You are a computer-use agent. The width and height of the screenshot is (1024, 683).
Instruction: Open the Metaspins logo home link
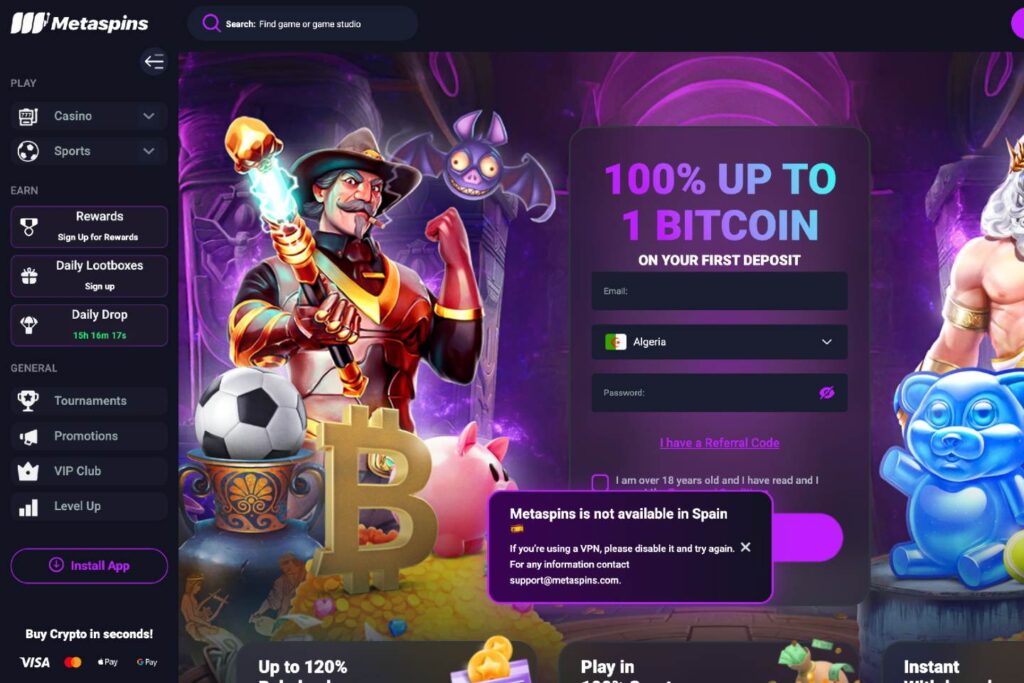tap(80, 23)
